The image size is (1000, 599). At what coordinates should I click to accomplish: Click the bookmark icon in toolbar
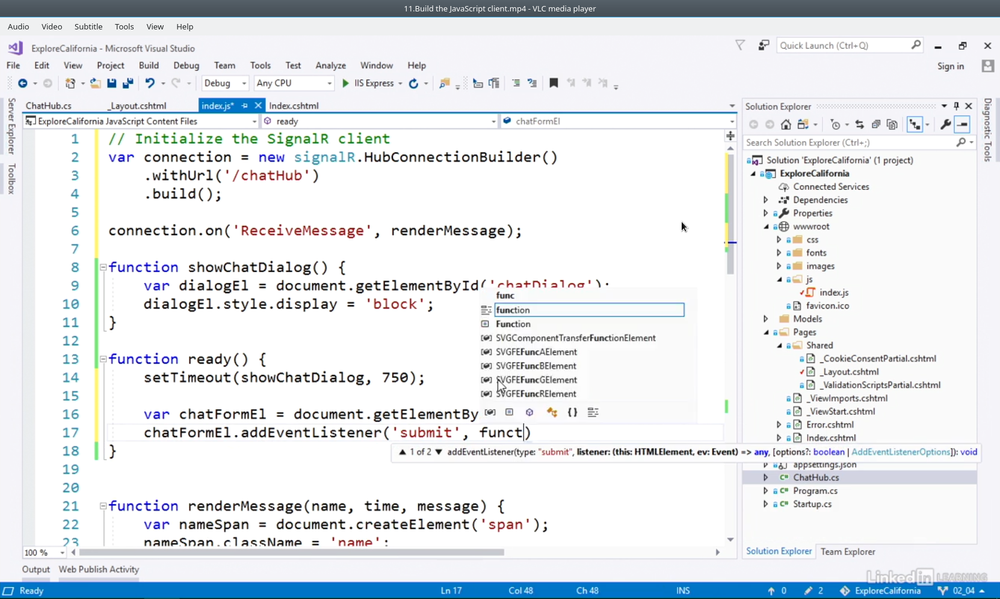pos(553,84)
